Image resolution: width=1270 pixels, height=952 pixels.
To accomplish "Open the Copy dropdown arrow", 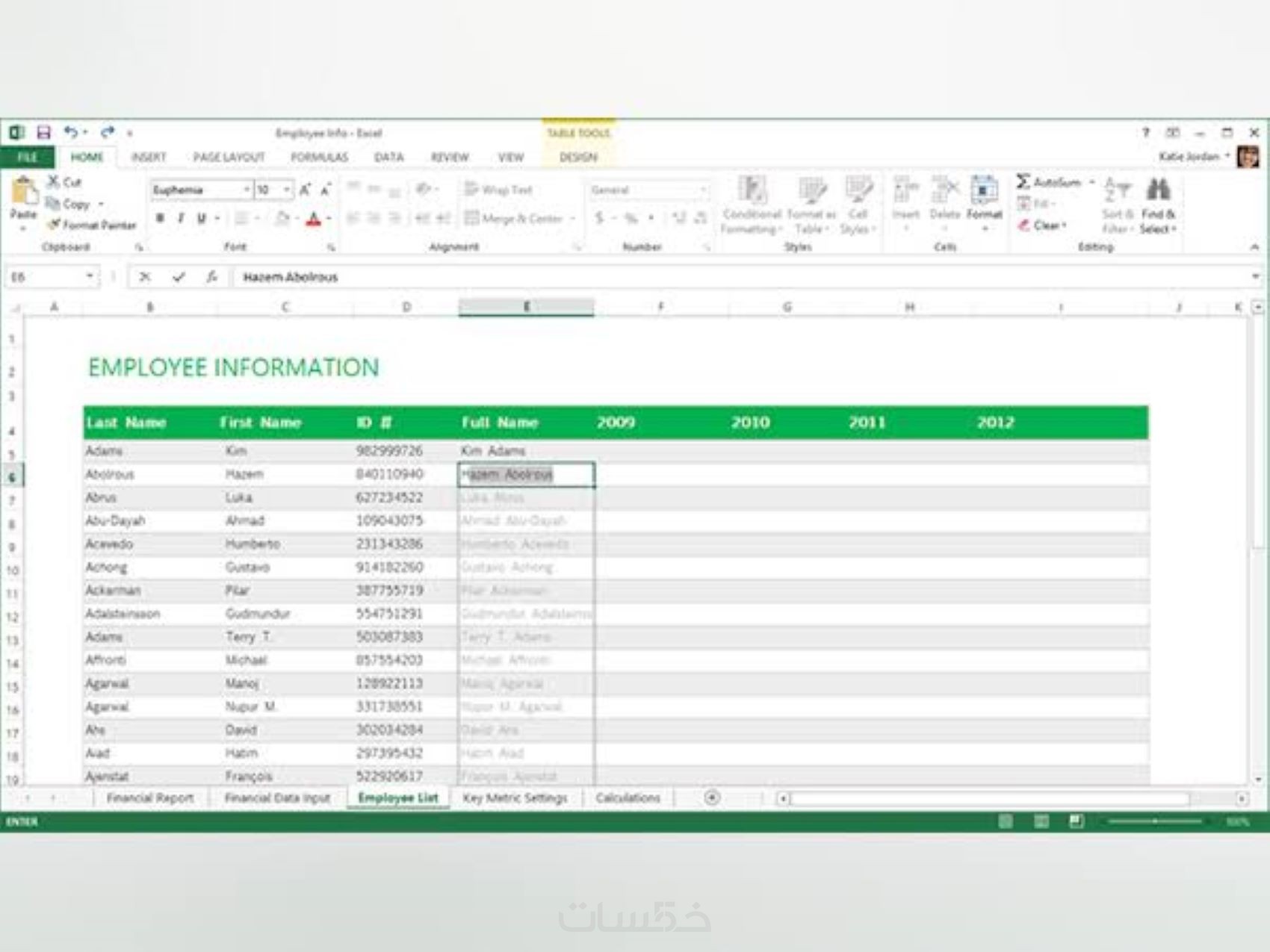I will 100,204.
